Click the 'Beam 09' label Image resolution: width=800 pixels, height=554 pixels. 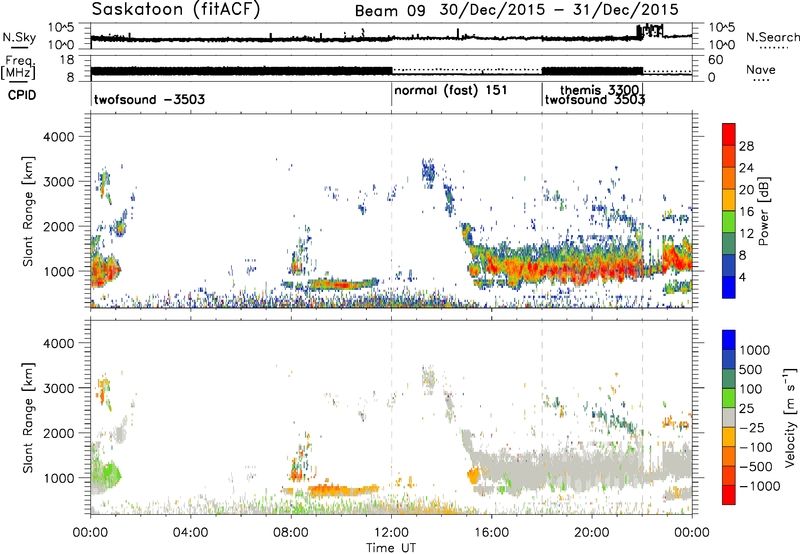point(390,11)
